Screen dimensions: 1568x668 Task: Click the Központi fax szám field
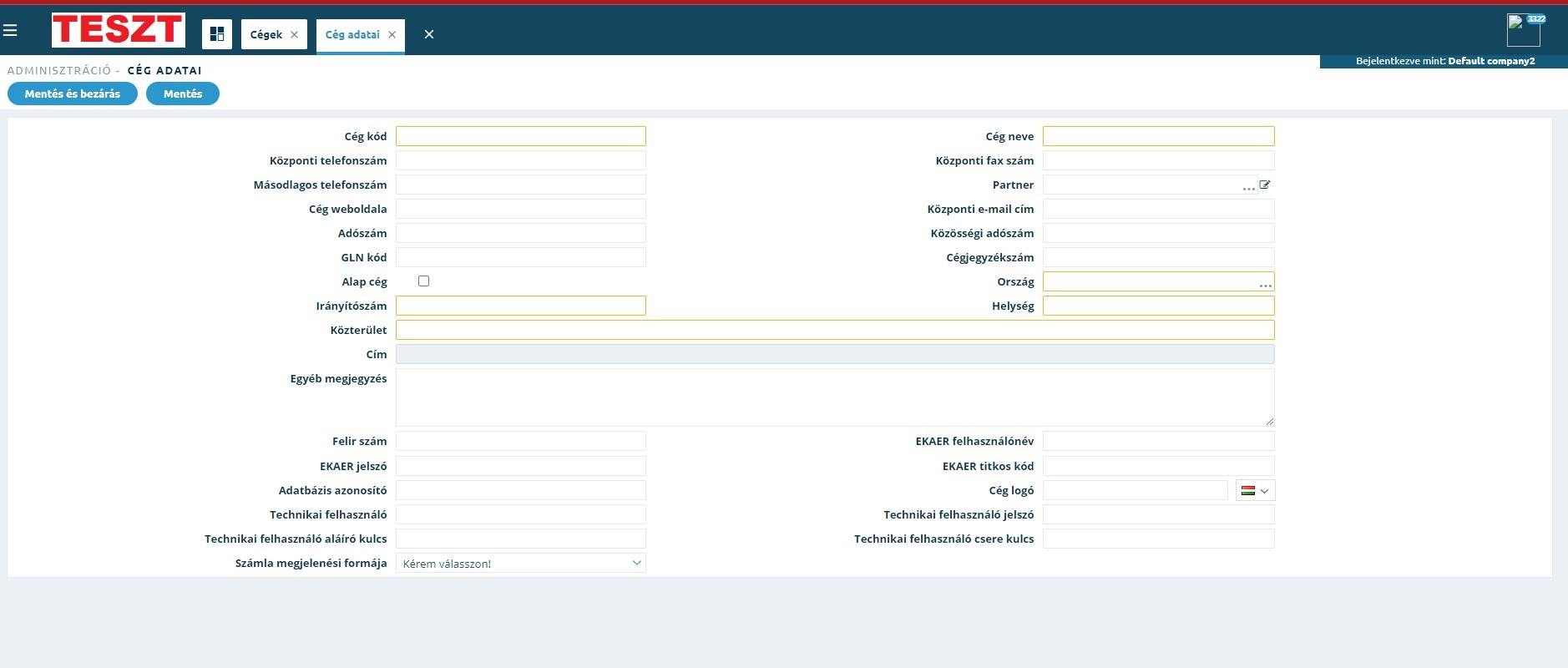1159,160
